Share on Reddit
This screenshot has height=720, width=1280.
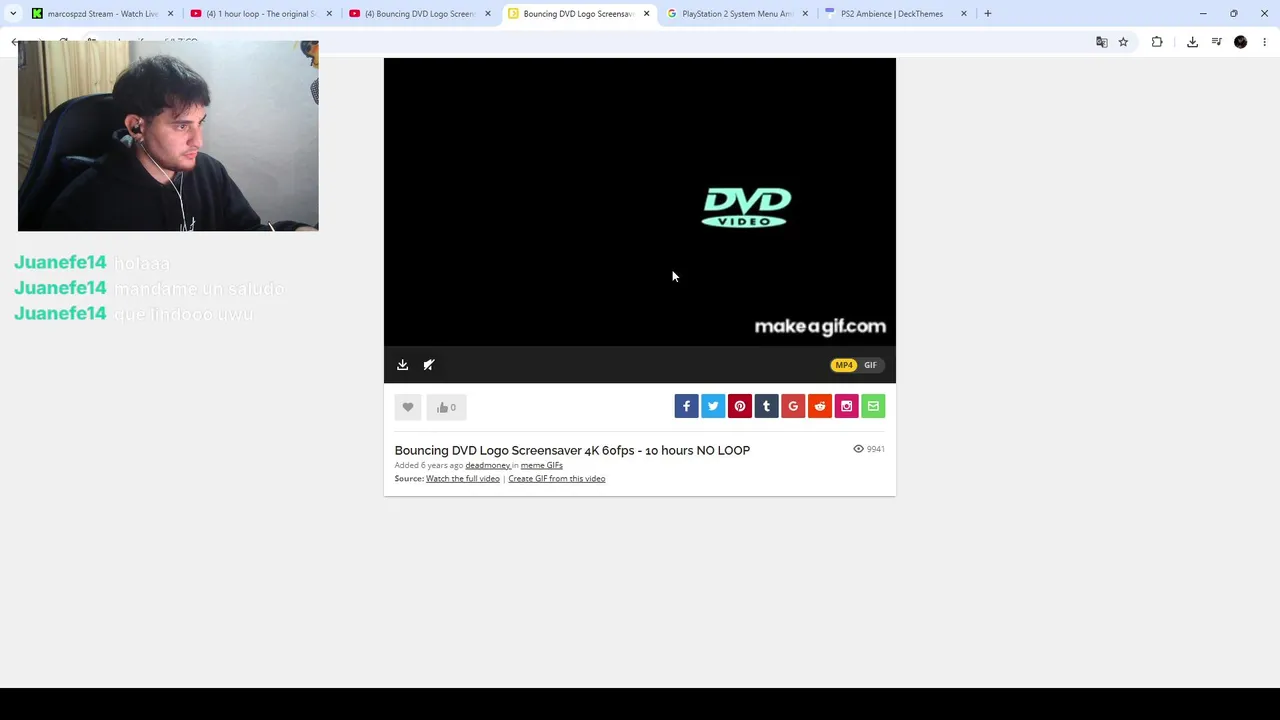point(820,406)
